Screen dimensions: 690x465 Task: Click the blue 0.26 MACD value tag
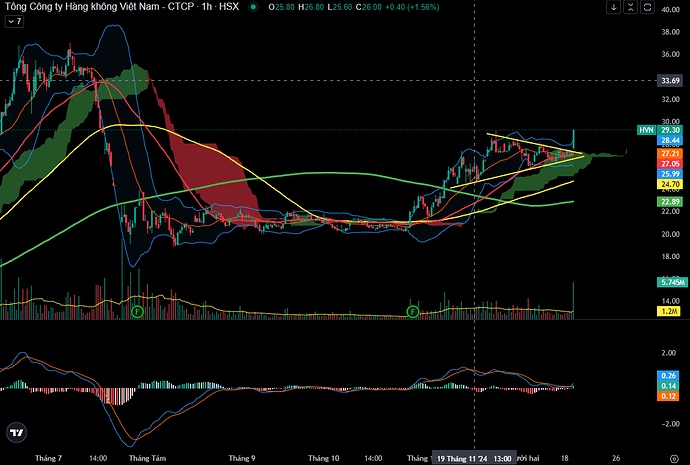coord(668,376)
